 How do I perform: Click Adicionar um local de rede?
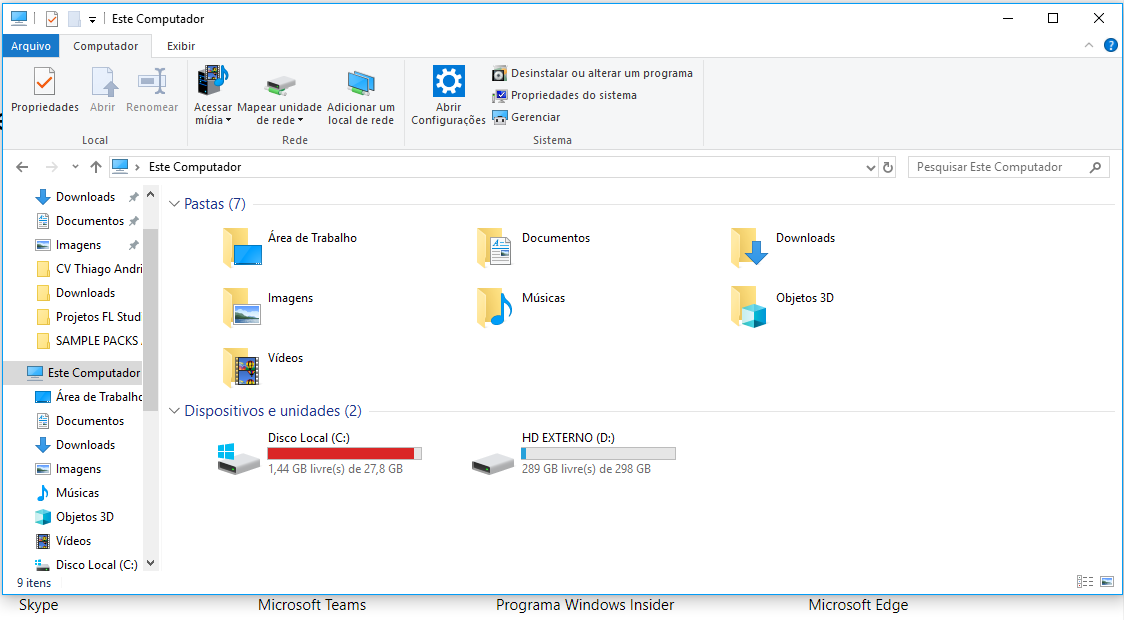tap(360, 92)
